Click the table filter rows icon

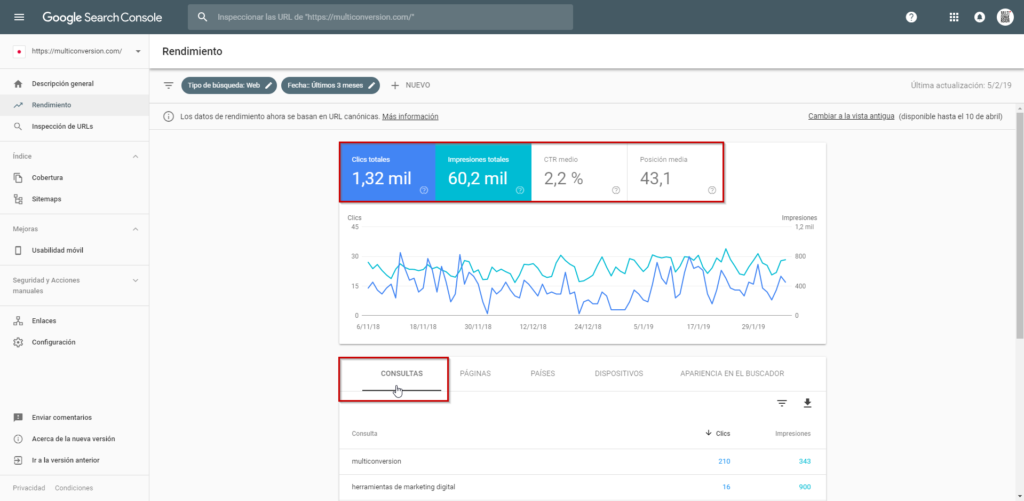782,404
